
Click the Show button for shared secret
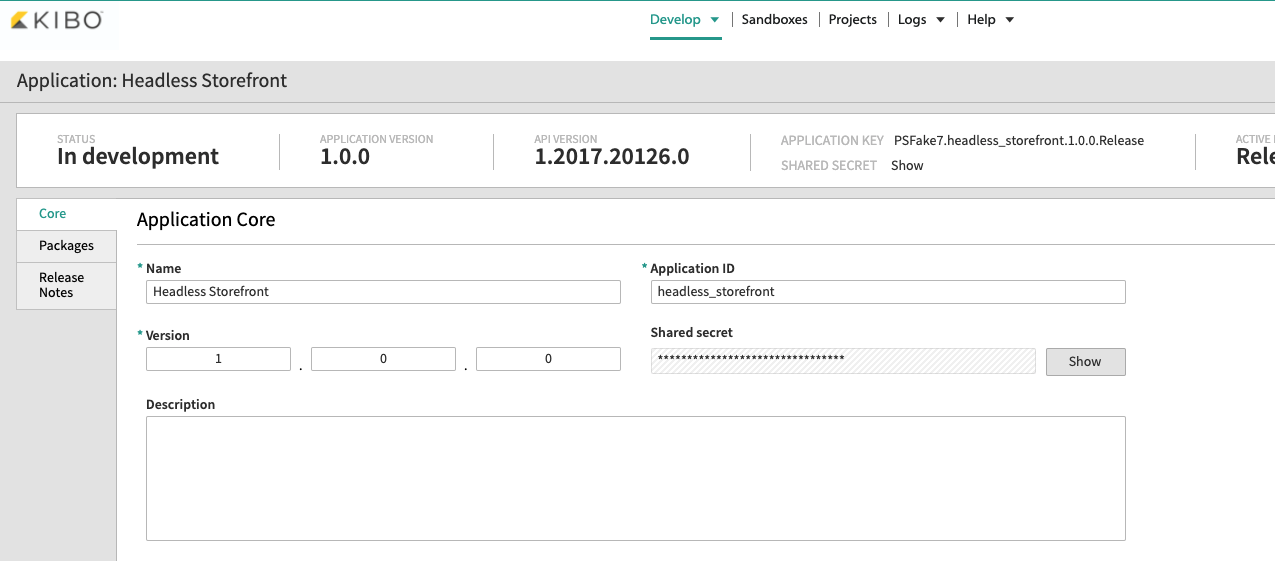[x=1085, y=362]
